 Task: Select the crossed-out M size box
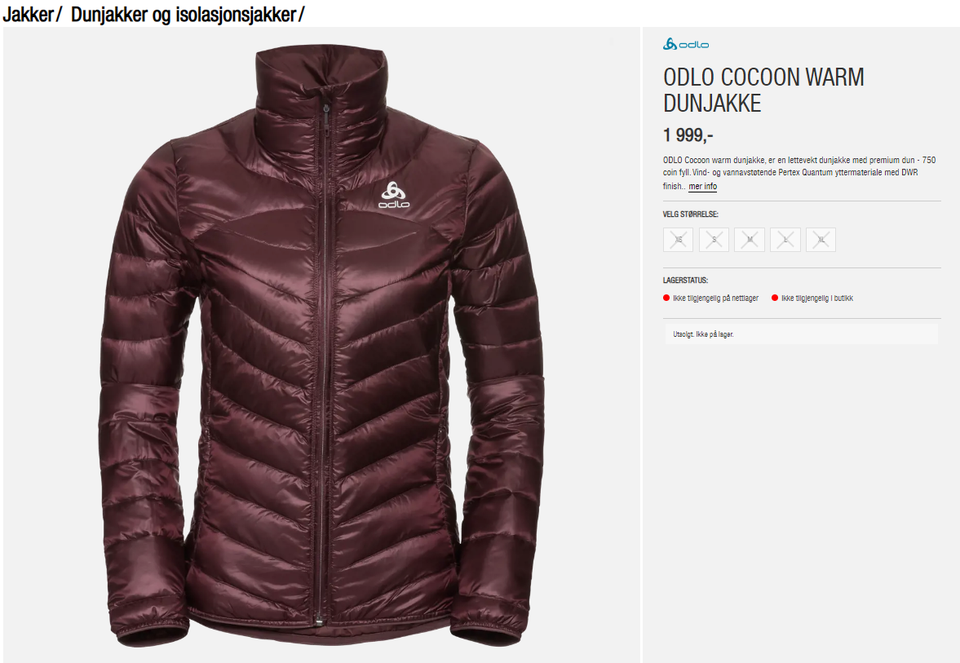pyautogui.click(x=749, y=239)
